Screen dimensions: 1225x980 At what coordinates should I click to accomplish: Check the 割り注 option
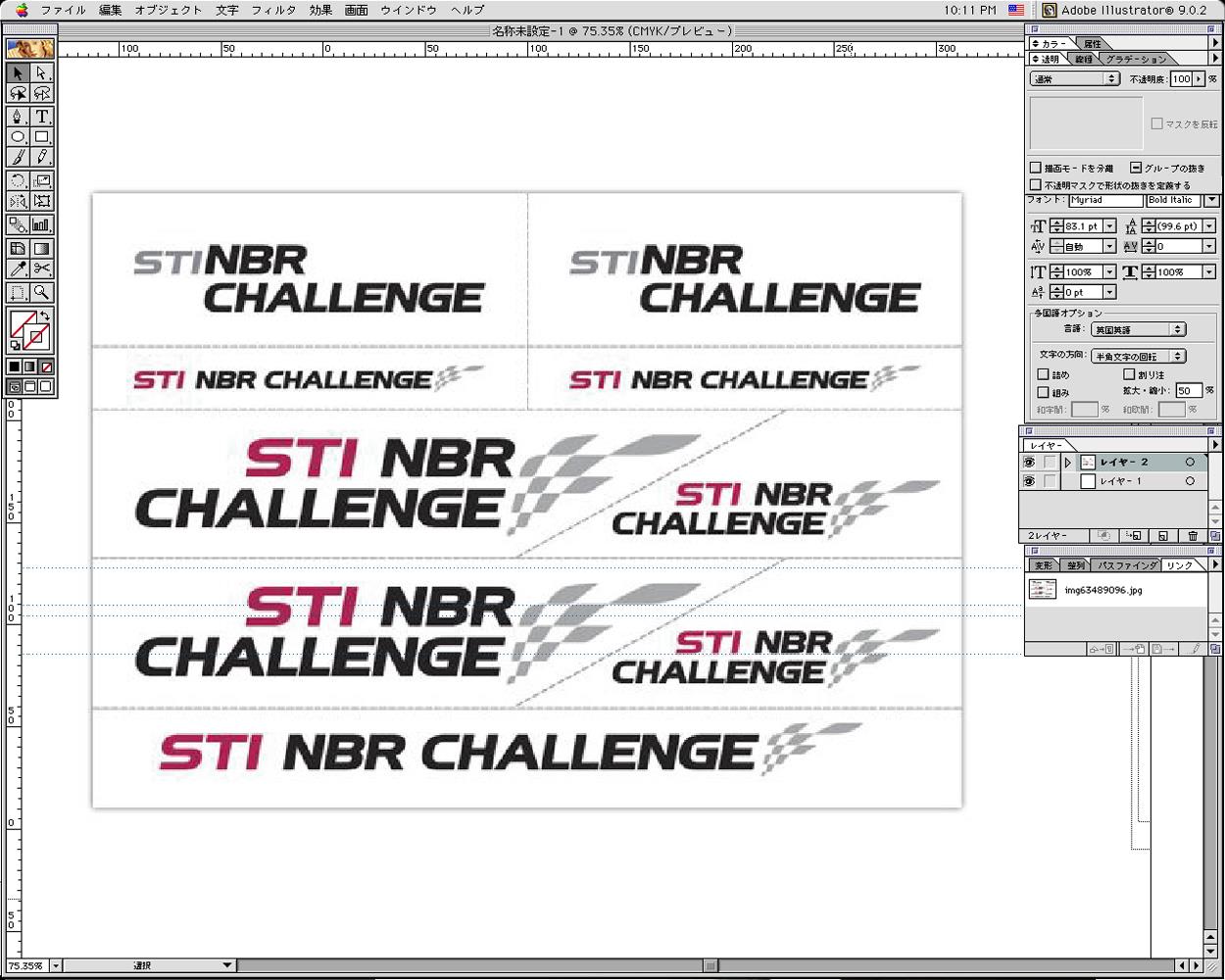[1129, 374]
